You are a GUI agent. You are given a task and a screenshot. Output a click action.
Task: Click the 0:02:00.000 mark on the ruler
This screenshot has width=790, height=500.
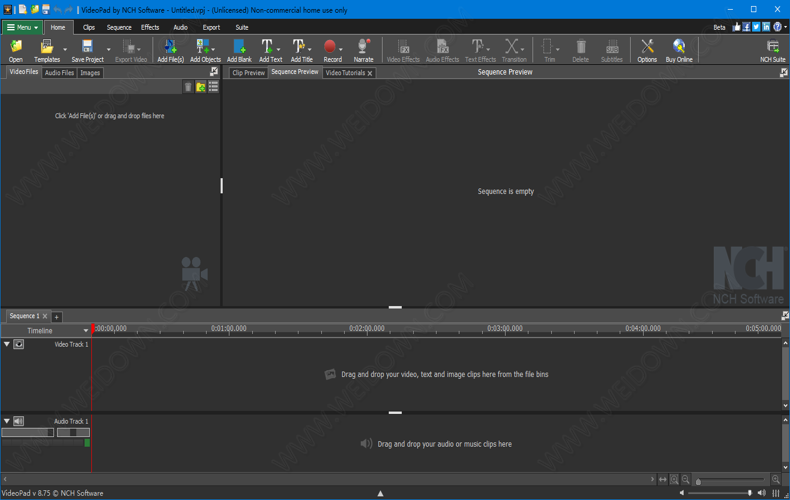click(x=367, y=328)
